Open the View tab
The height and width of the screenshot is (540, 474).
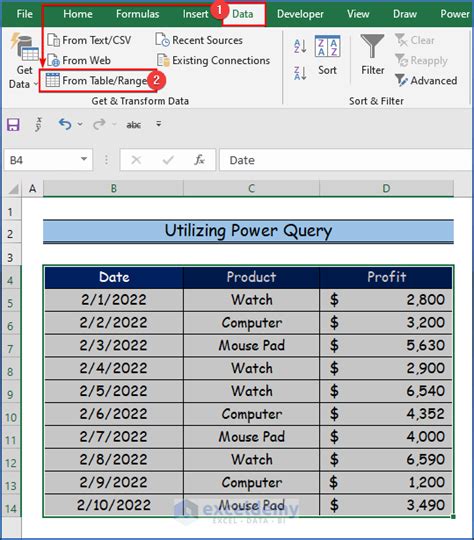point(358,14)
